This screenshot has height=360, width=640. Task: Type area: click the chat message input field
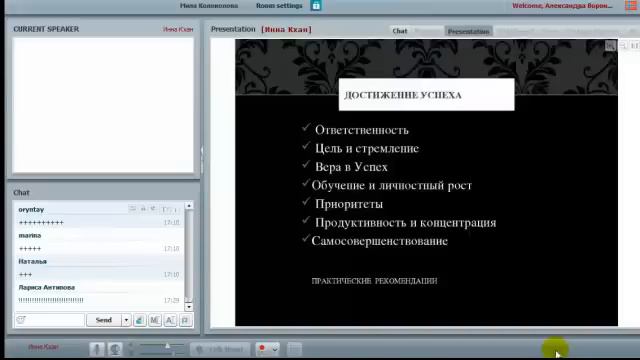[x=50, y=320]
